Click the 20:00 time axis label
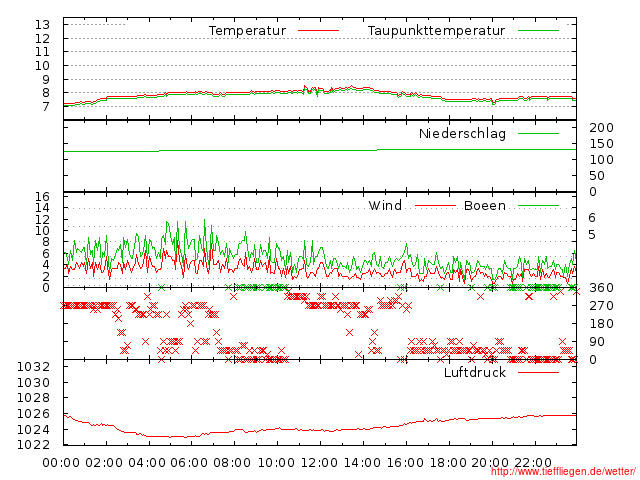The image size is (640, 480). click(x=491, y=463)
